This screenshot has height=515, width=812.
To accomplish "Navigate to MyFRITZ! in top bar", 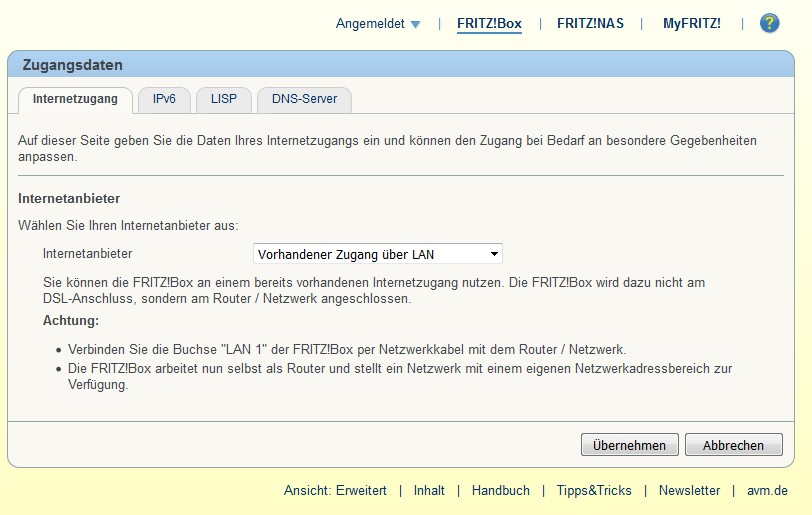I will 691,24.
